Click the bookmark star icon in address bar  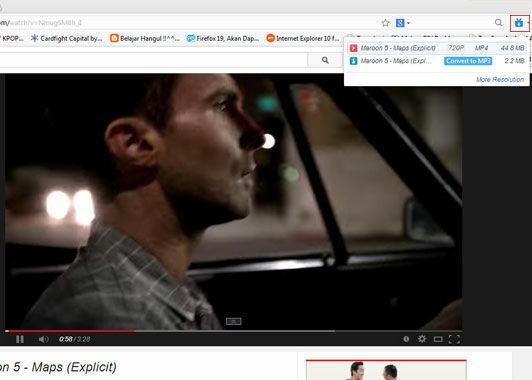(385, 23)
